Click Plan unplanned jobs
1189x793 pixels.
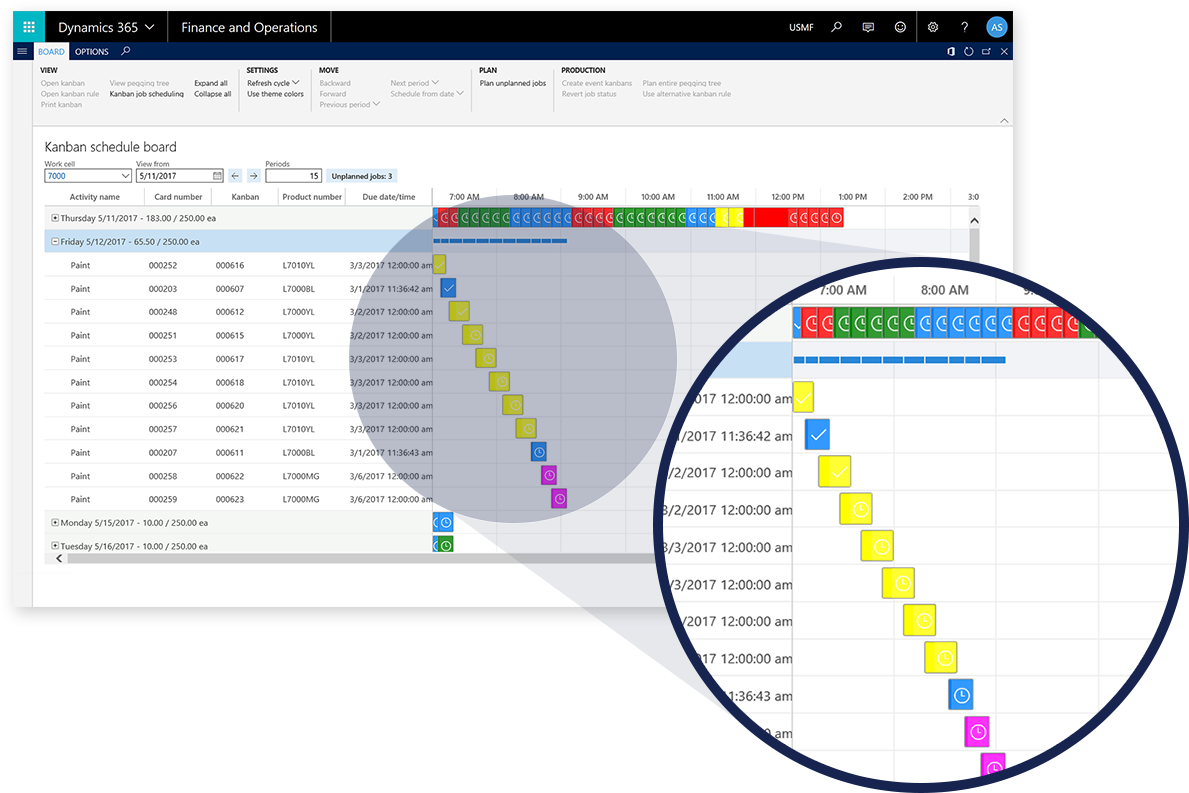pyautogui.click(x=513, y=83)
